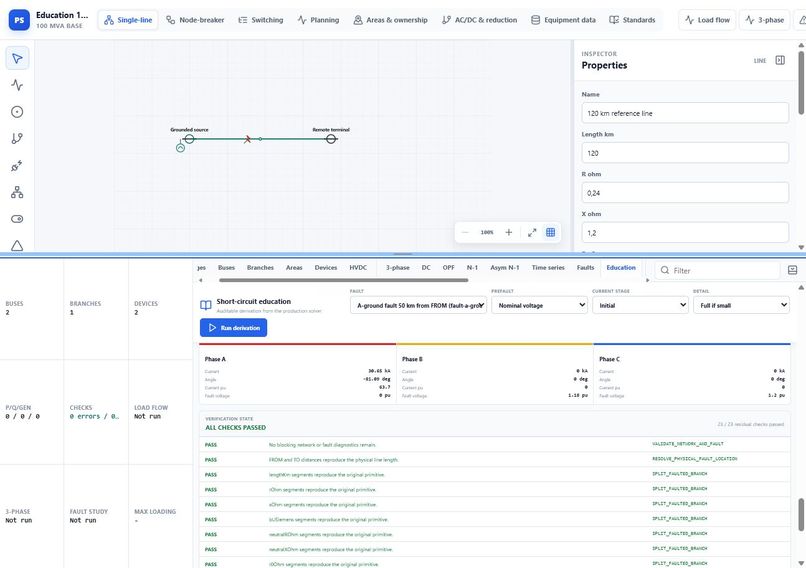The height and width of the screenshot is (568, 806).
Task: Open the Detail Full if small dropdown
Action: coord(741,305)
